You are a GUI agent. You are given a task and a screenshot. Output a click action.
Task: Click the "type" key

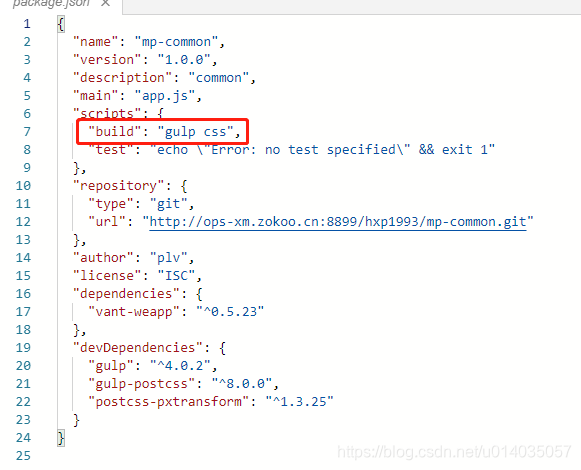click(111, 204)
